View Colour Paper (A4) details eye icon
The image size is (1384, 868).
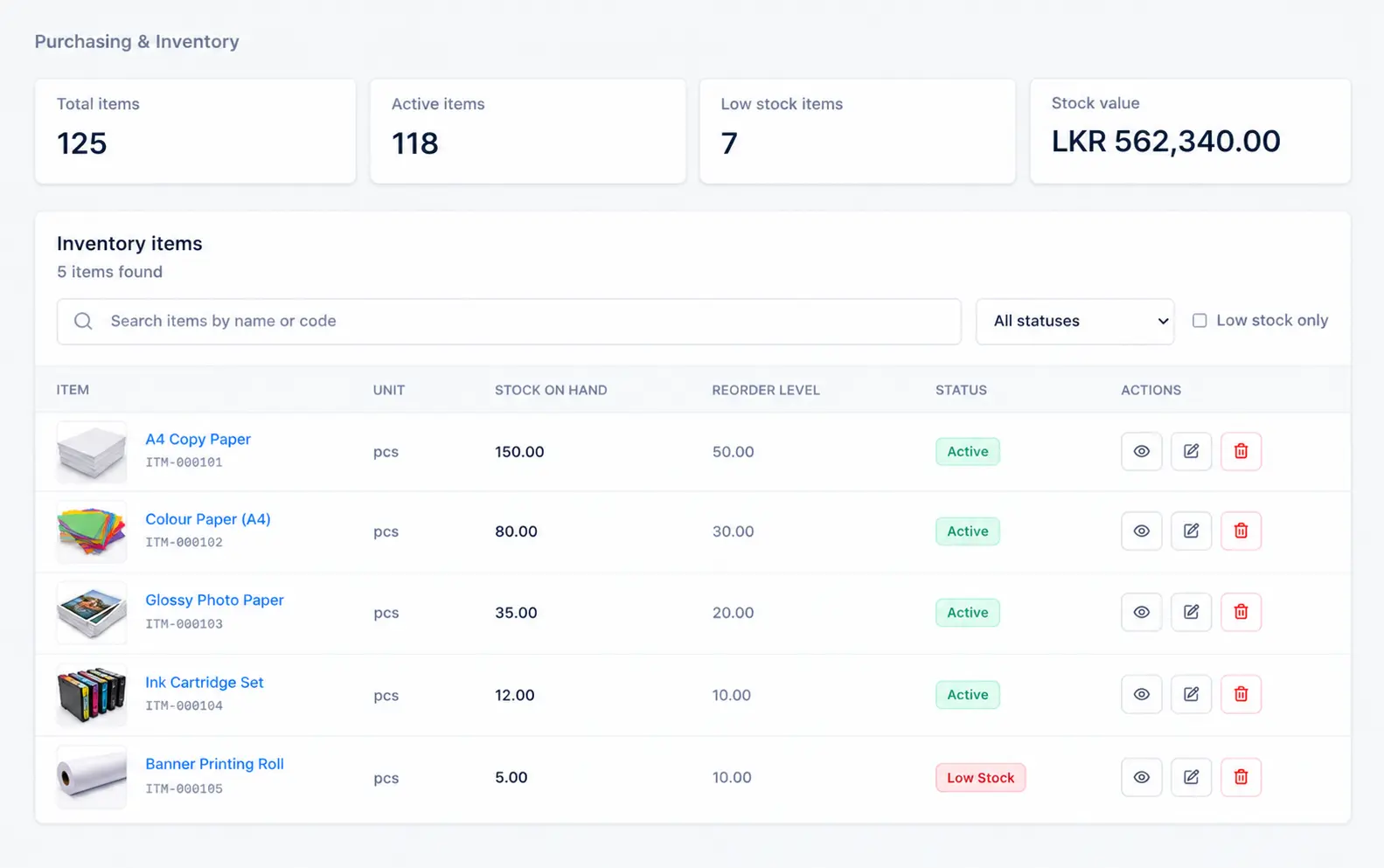pyautogui.click(x=1141, y=531)
